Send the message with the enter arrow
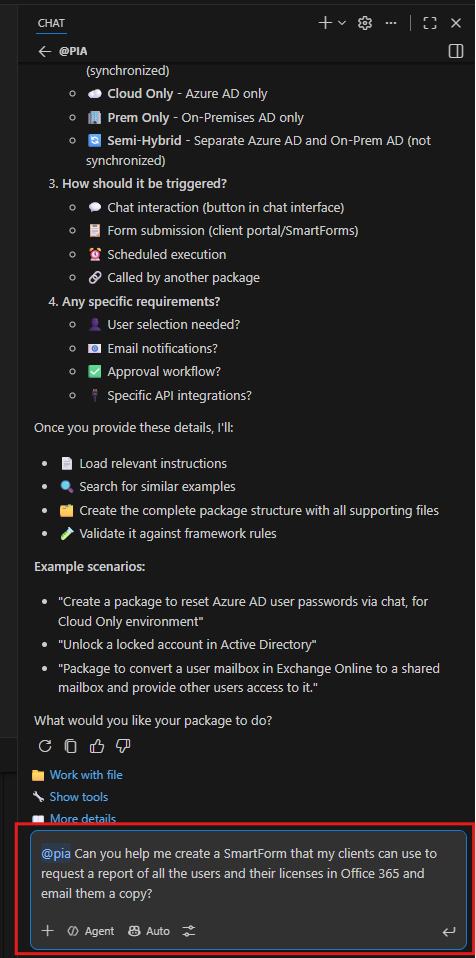The width and height of the screenshot is (476, 958). pos(449,931)
